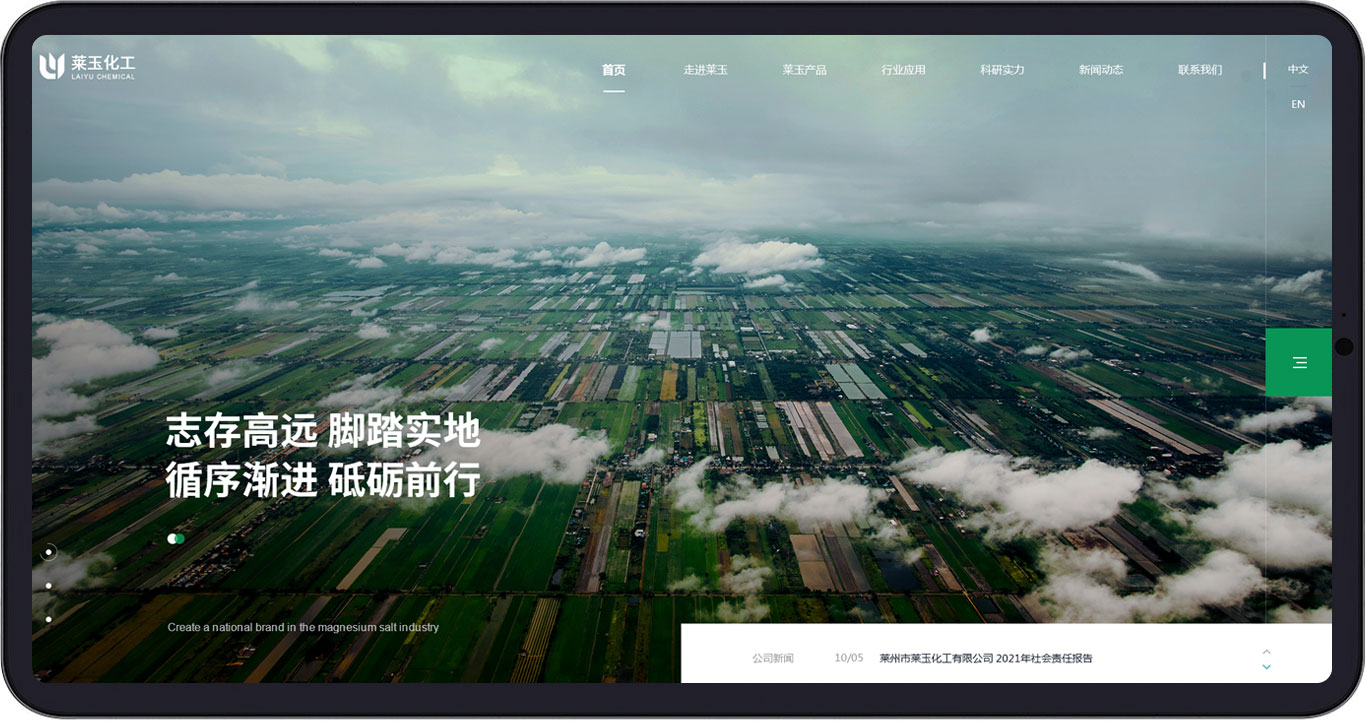The height and width of the screenshot is (721, 1366).
Task: Select the first slide indicator dot
Action: (x=49, y=552)
